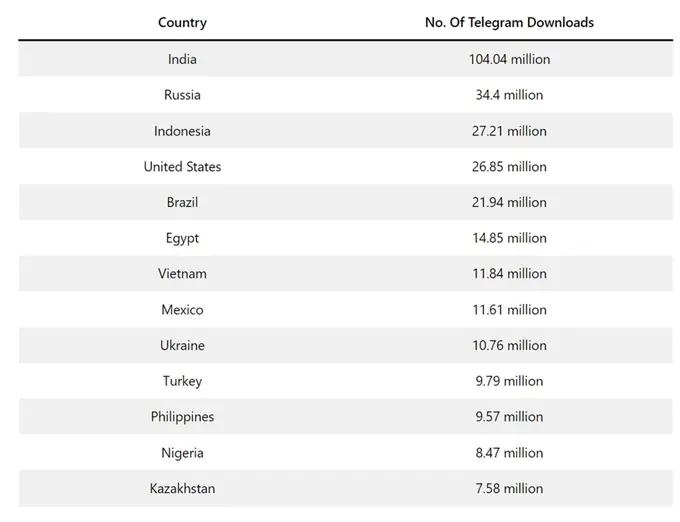Select the Kazakhstan row label

click(182, 489)
